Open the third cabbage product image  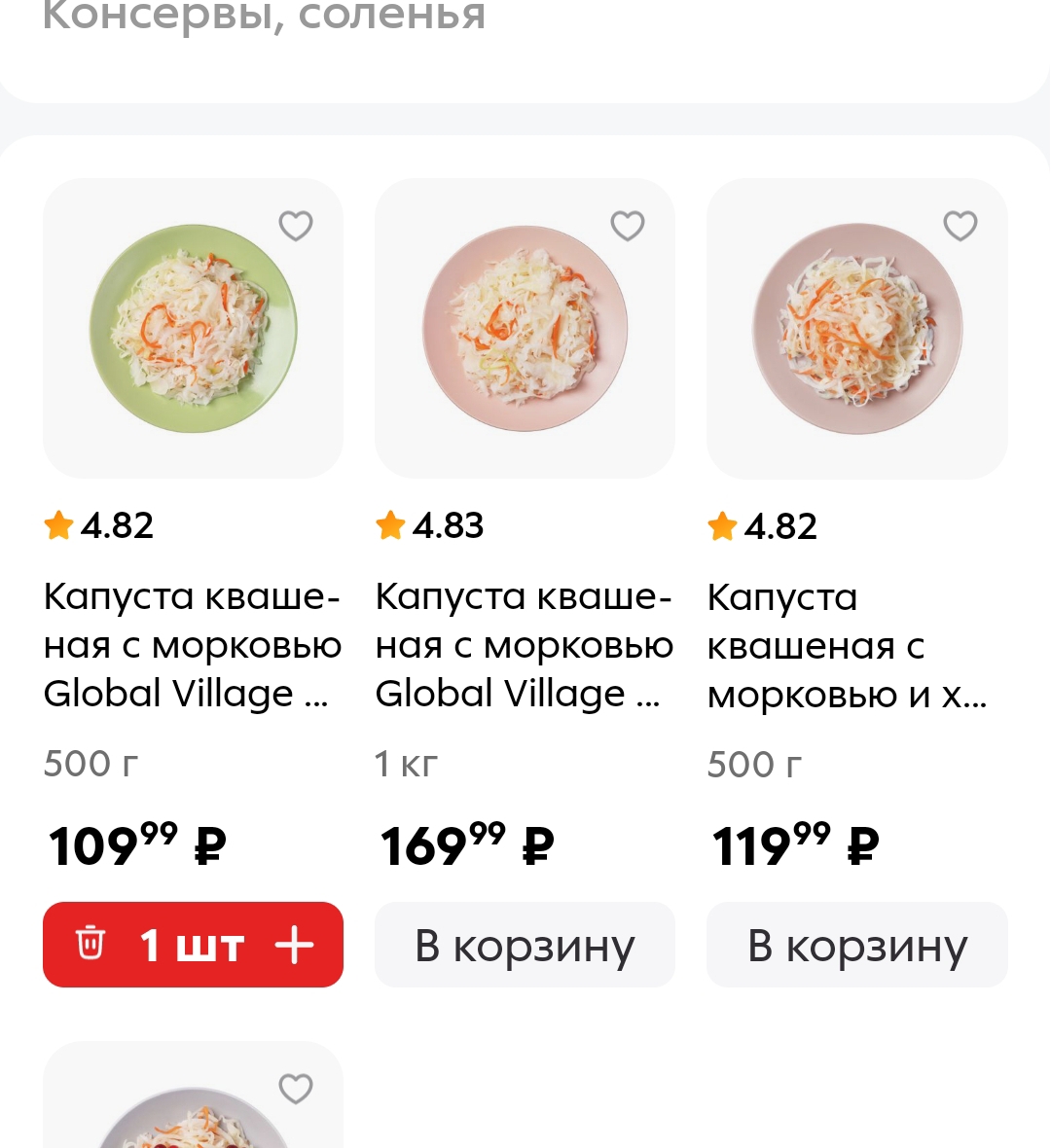click(x=857, y=328)
